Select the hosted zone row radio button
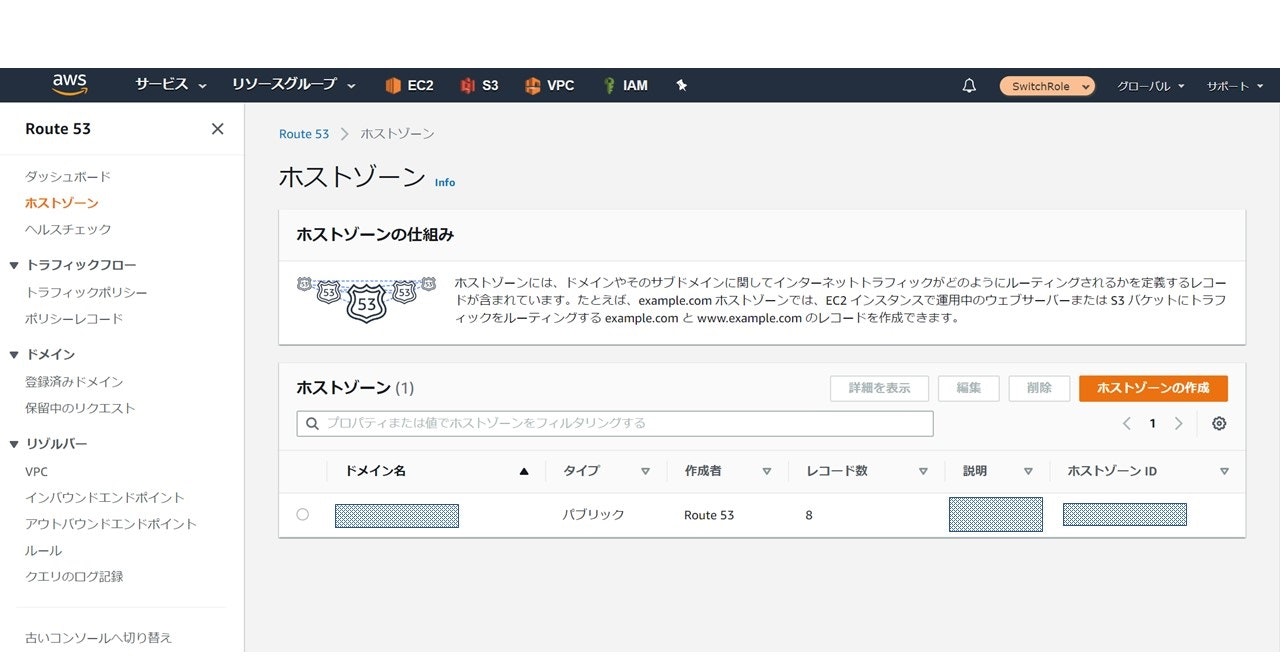This screenshot has height=663, width=1287. (302, 515)
